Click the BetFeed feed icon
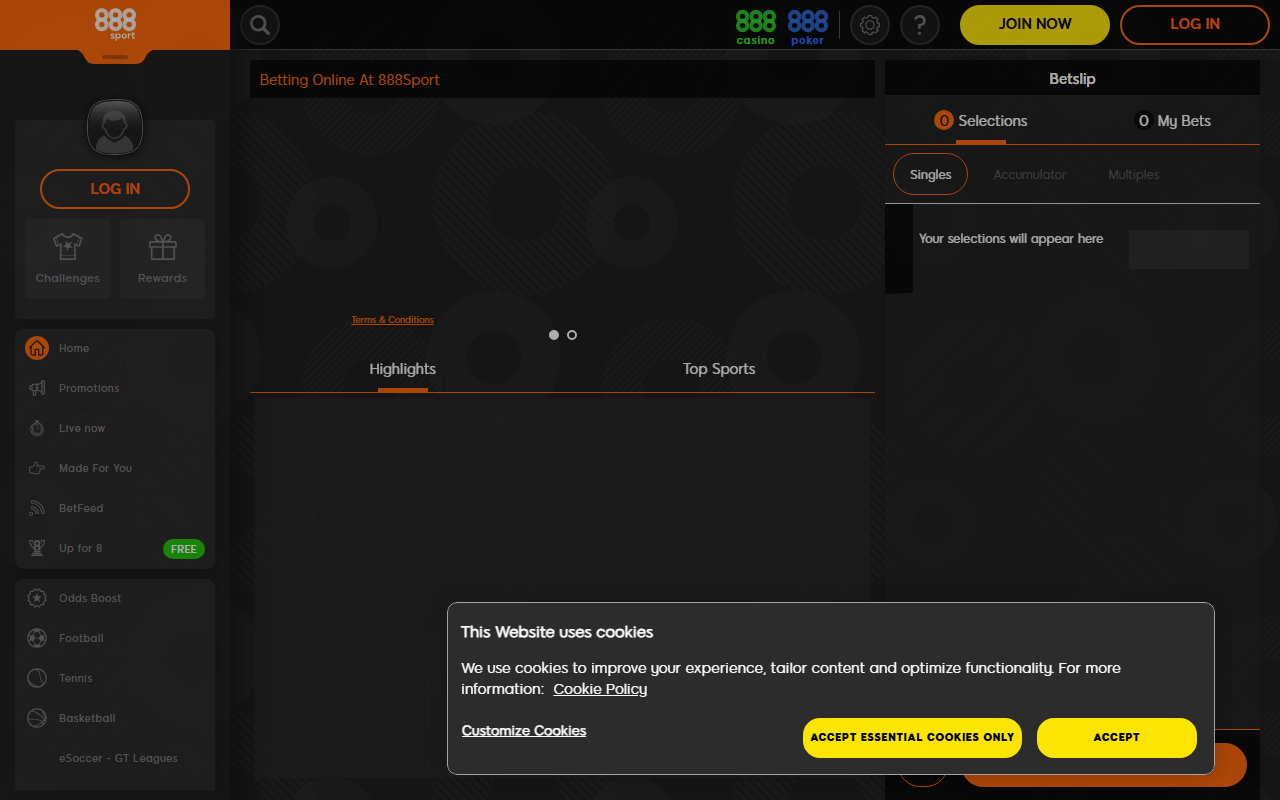Viewport: 1280px width, 800px height. coord(37,508)
